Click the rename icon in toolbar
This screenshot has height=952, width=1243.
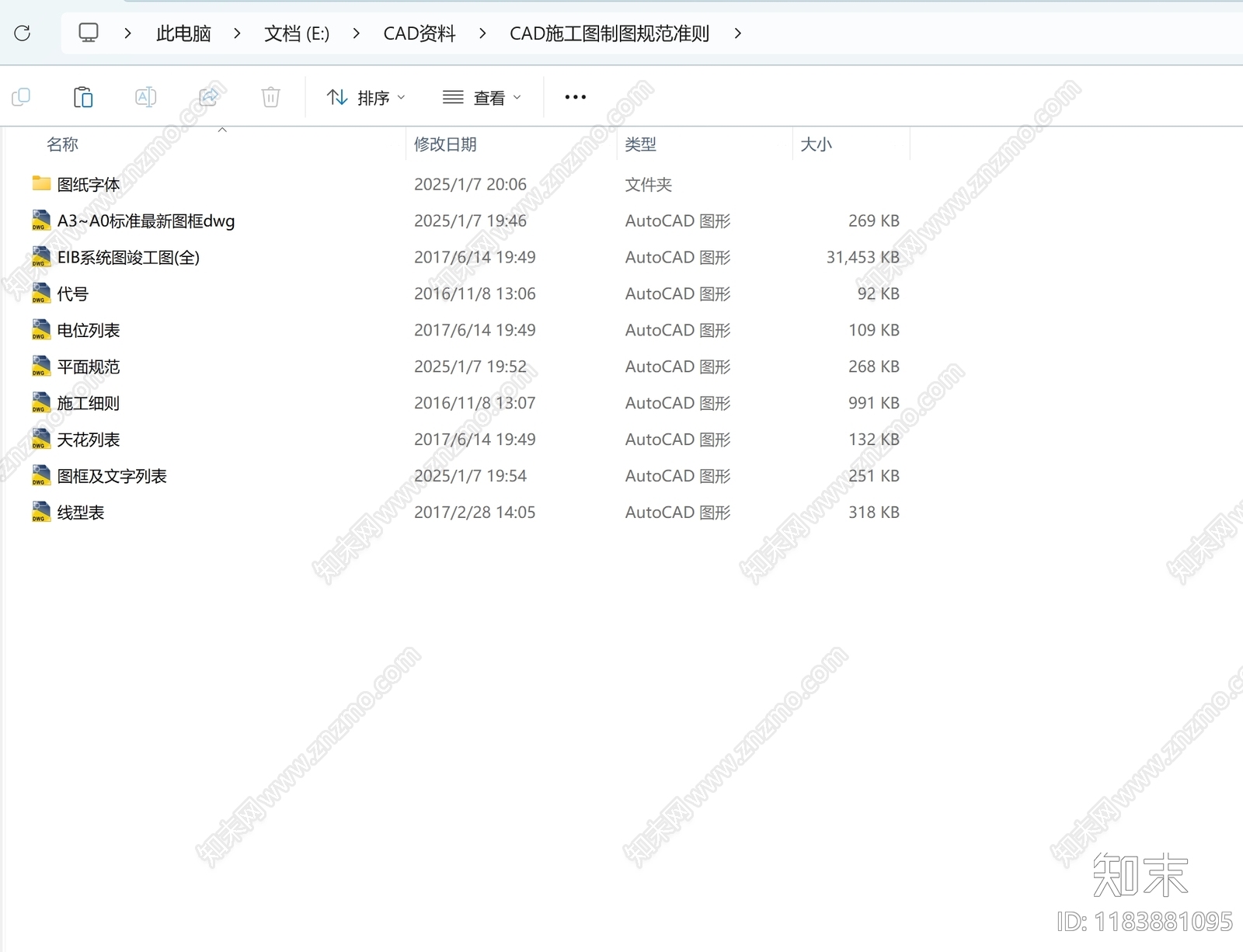point(146,97)
